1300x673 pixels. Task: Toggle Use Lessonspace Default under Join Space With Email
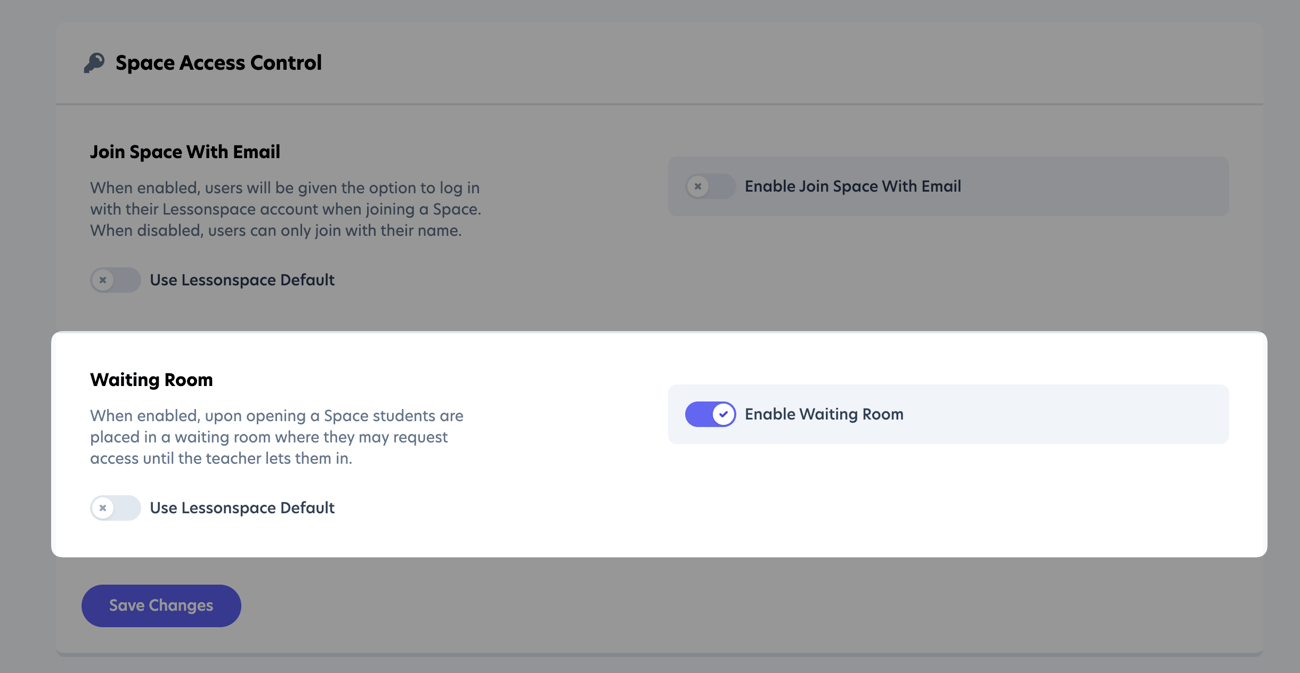pos(115,280)
